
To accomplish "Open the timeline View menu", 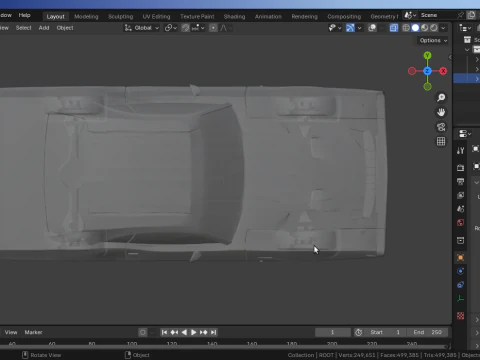I will 11,332.
